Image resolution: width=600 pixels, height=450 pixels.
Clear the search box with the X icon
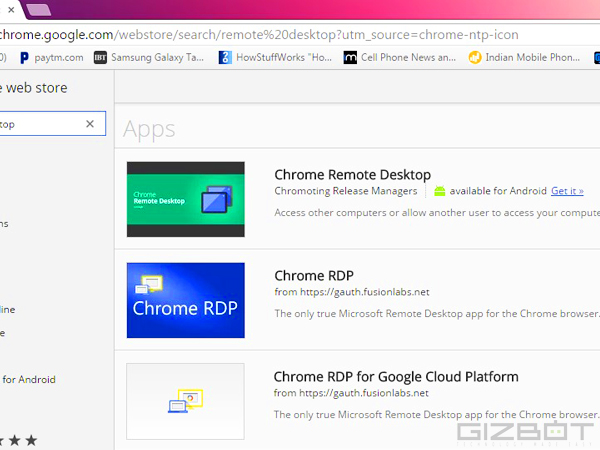(90, 124)
